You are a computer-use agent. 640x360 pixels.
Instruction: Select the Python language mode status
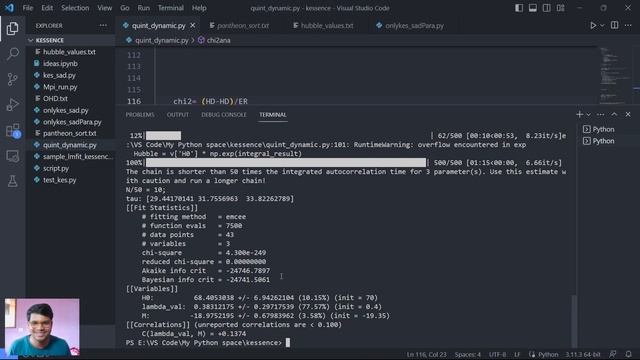[548, 354]
